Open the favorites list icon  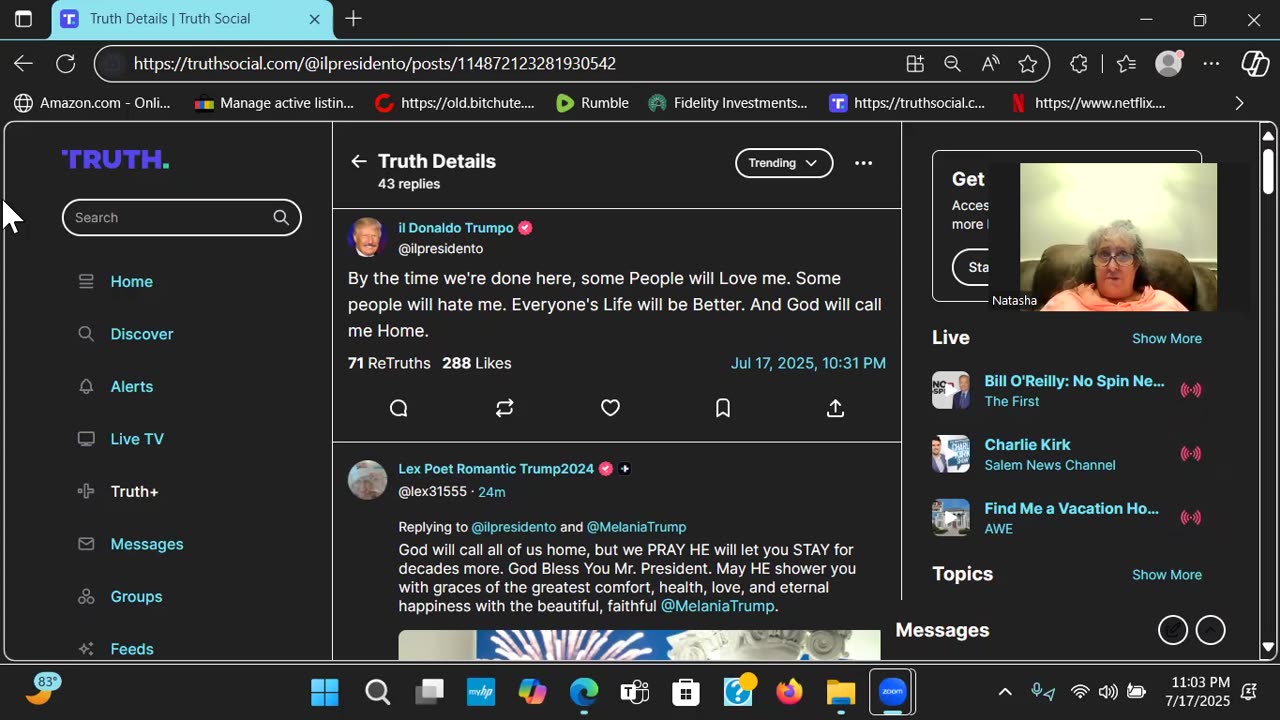[x=1126, y=64]
